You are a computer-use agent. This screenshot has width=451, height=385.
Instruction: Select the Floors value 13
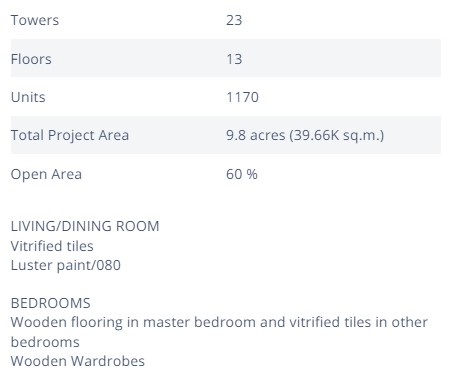[x=234, y=59]
